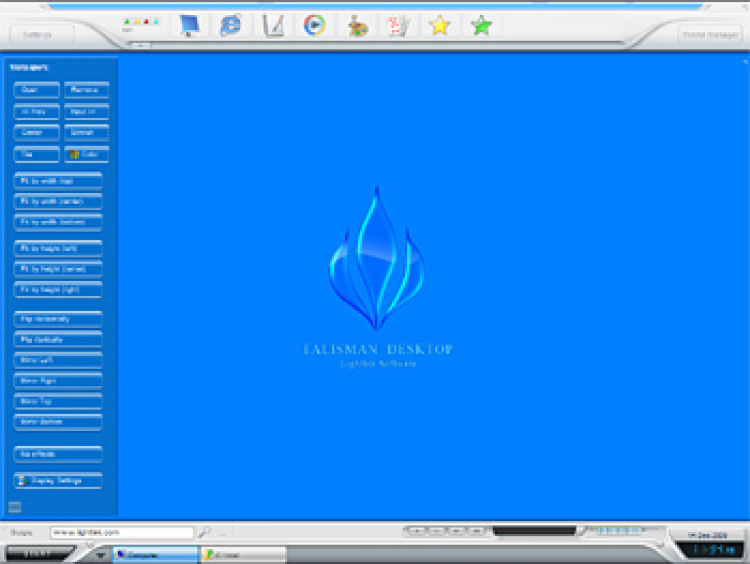Launch the solitaire cards icon
750x564 pixels.
[x=398, y=25]
